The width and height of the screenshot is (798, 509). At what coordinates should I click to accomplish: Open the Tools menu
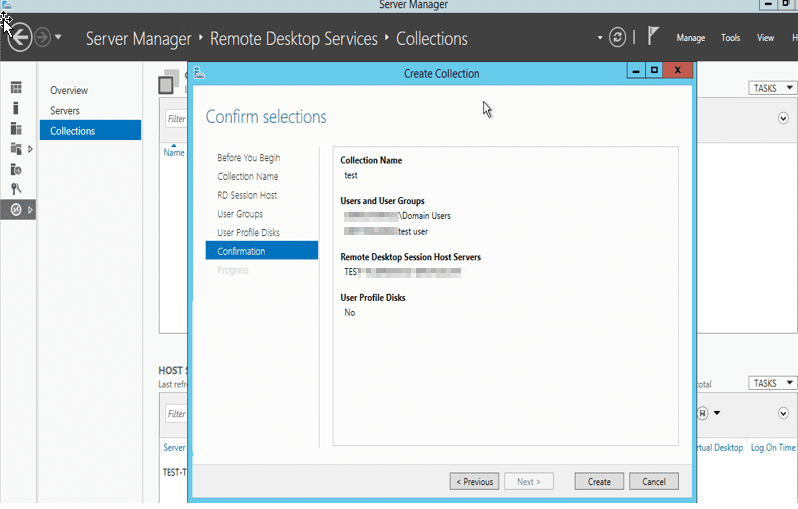click(x=731, y=38)
